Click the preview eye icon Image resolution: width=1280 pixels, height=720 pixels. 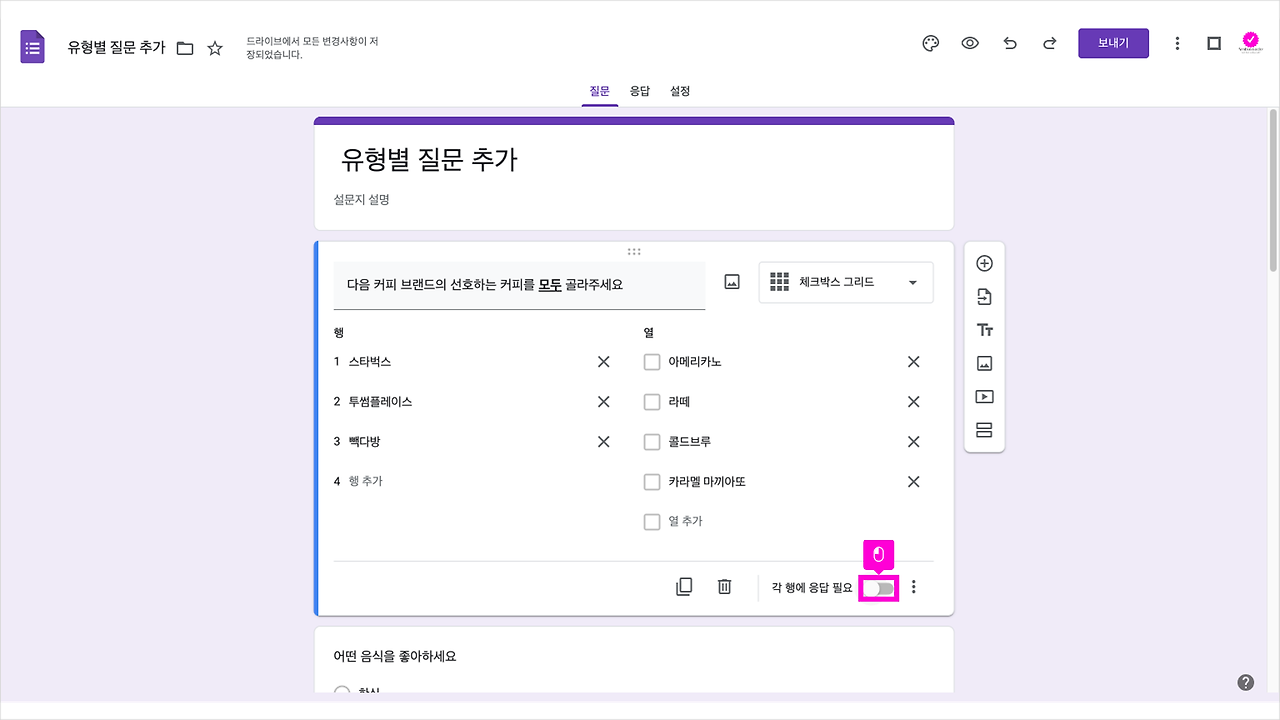click(970, 43)
